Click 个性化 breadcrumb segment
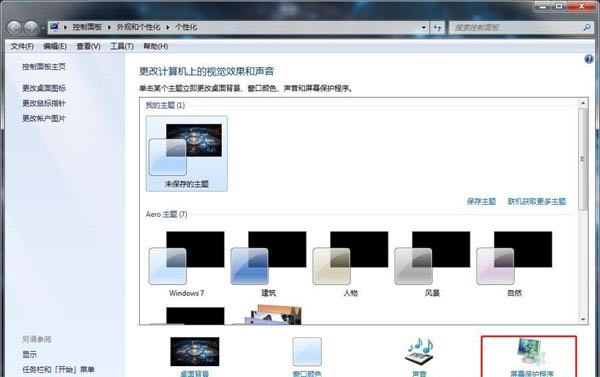This screenshot has height=377, width=600. coord(186,27)
